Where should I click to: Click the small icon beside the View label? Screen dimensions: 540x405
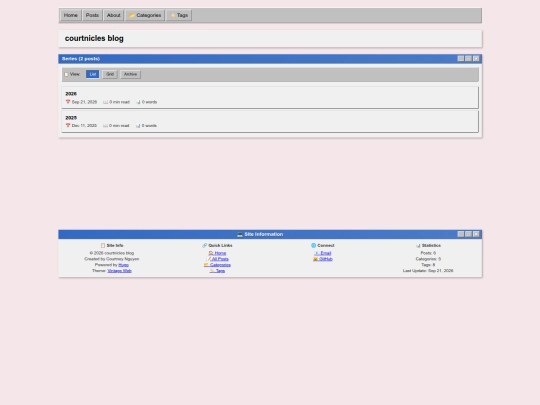(66, 74)
